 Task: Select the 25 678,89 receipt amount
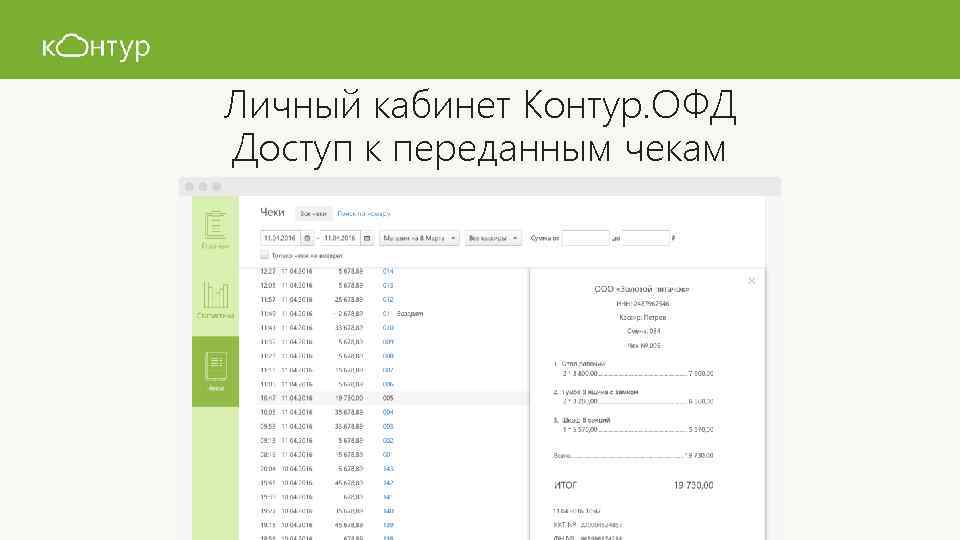349,299
